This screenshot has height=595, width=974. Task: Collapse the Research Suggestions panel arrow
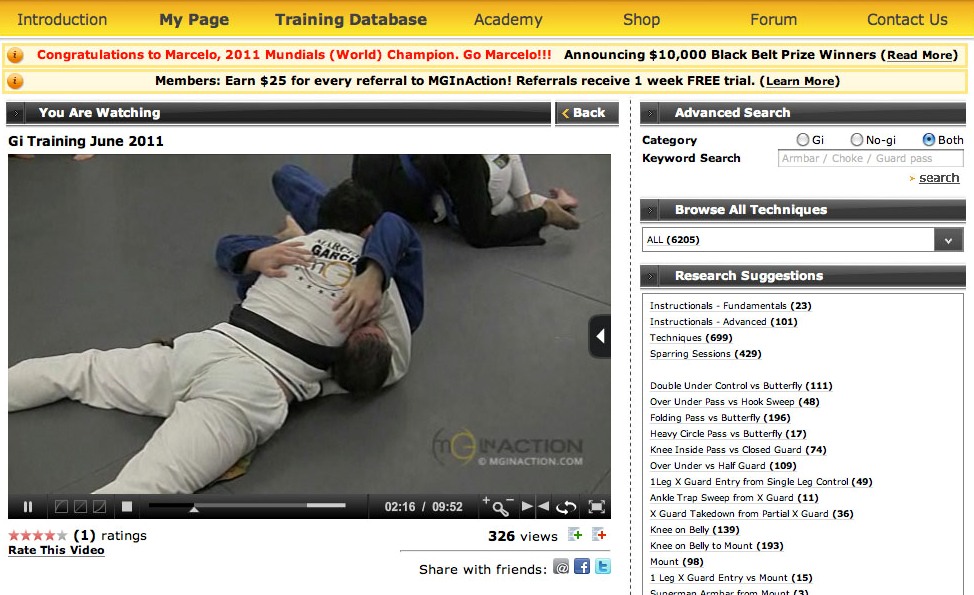[650, 276]
